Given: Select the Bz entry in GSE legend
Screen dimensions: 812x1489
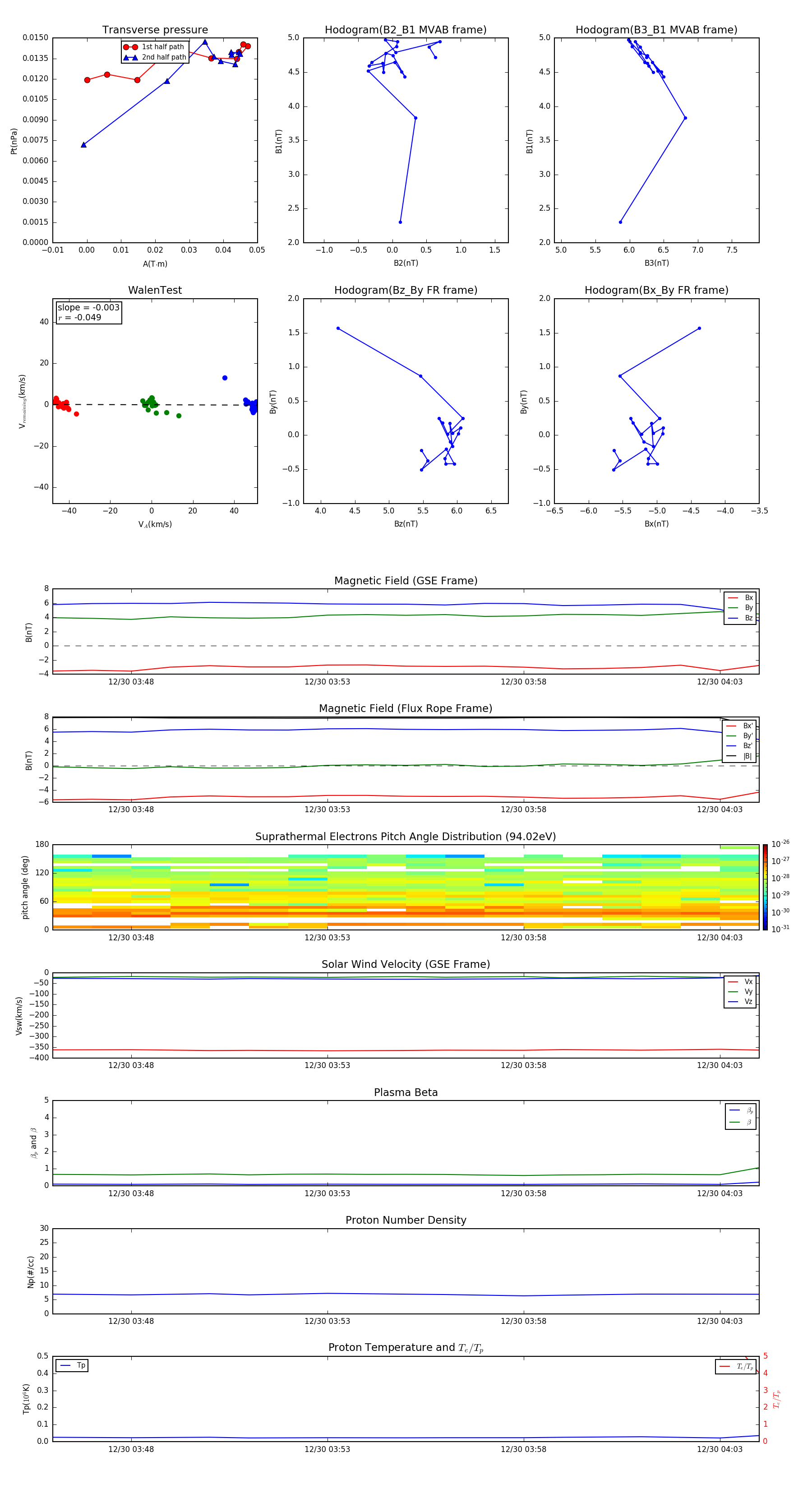Looking at the screenshot, I should [740, 618].
